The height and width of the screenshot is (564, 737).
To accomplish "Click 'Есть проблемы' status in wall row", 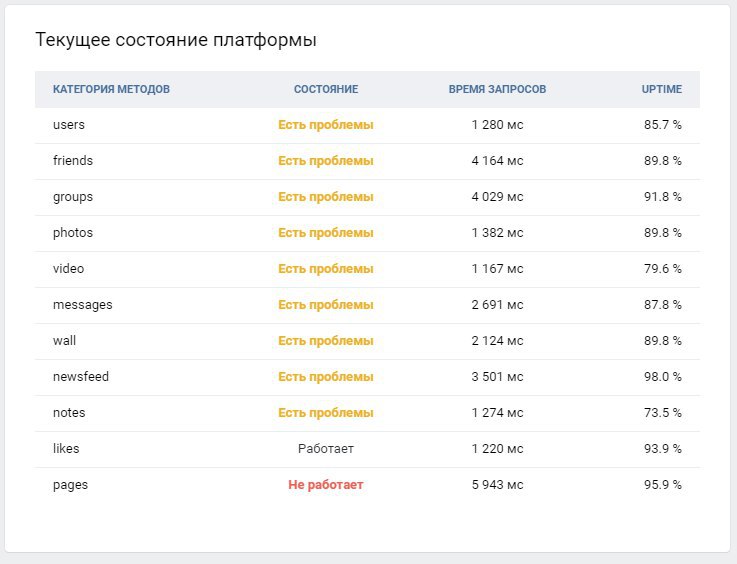I will 326,341.
